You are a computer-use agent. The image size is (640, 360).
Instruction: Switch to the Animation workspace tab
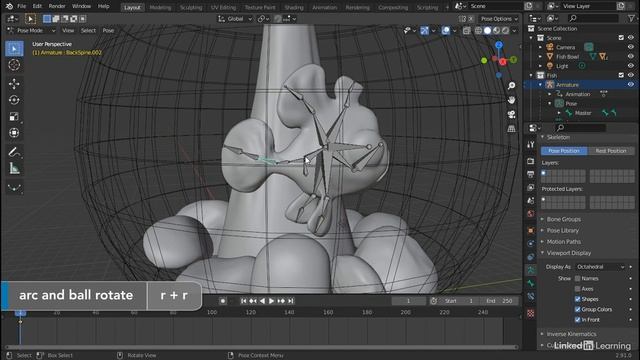(x=324, y=7)
